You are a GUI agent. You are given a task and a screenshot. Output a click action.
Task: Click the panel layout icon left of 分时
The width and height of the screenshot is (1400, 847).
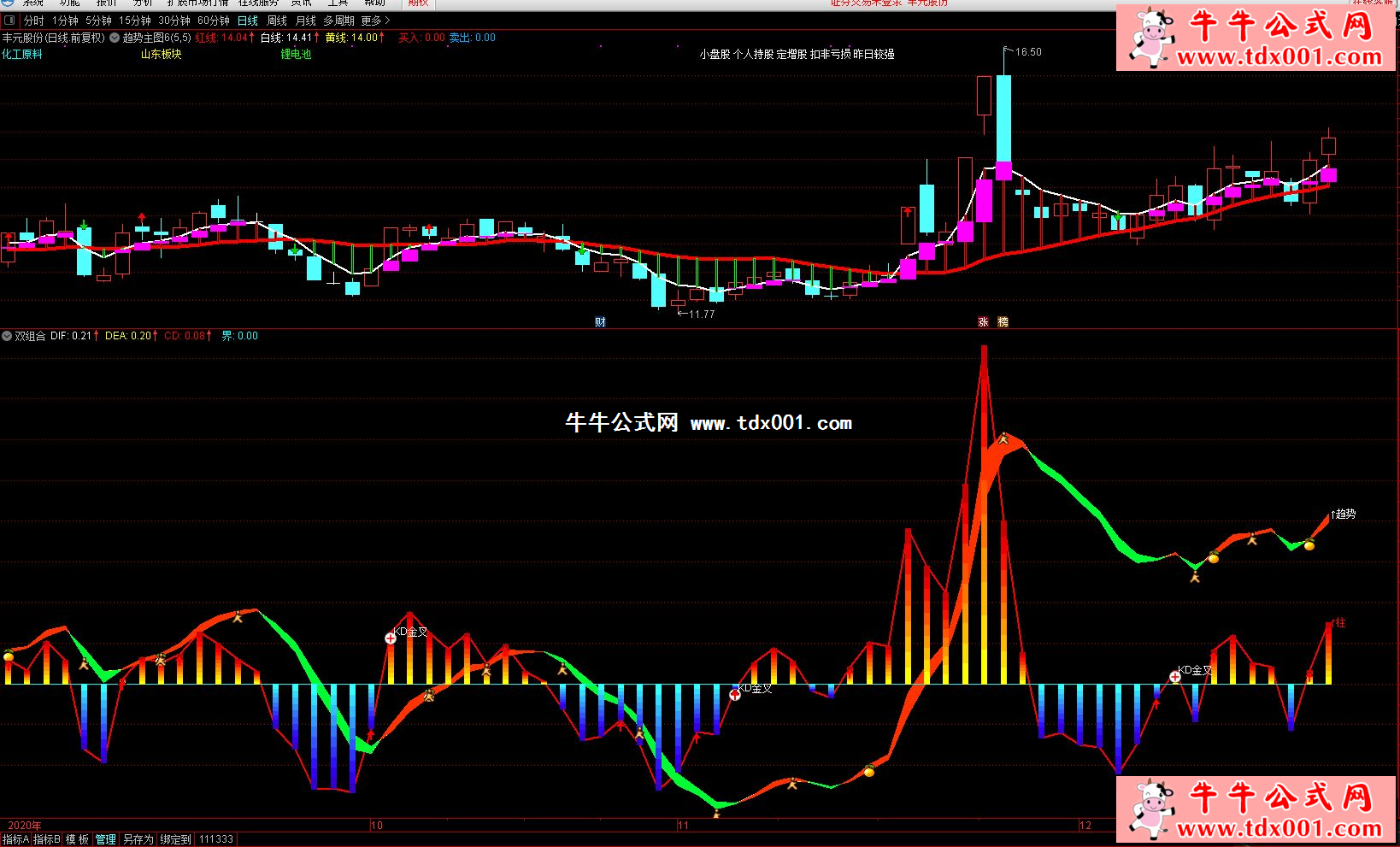[9, 21]
